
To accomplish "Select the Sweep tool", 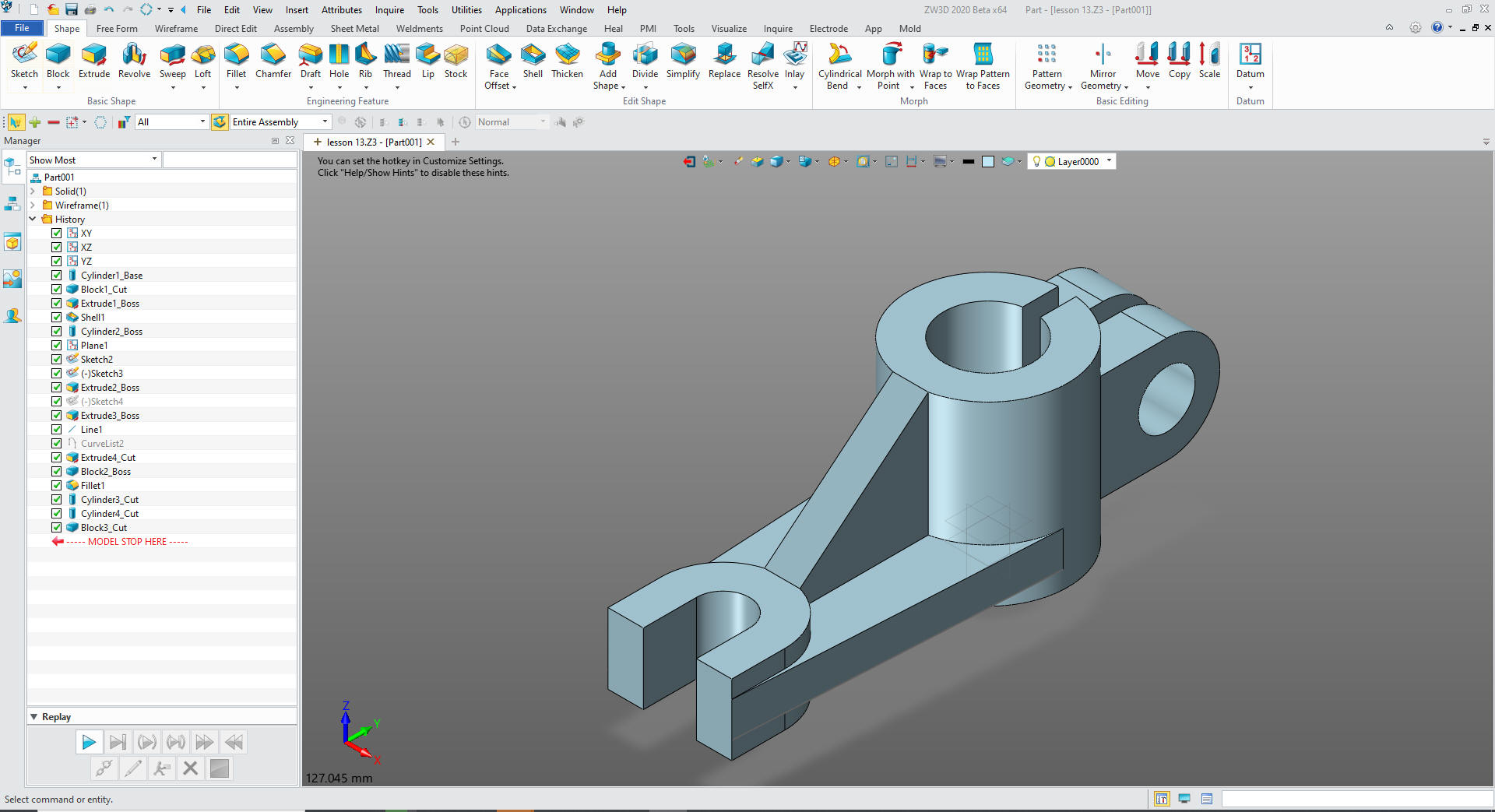I will coord(173,61).
